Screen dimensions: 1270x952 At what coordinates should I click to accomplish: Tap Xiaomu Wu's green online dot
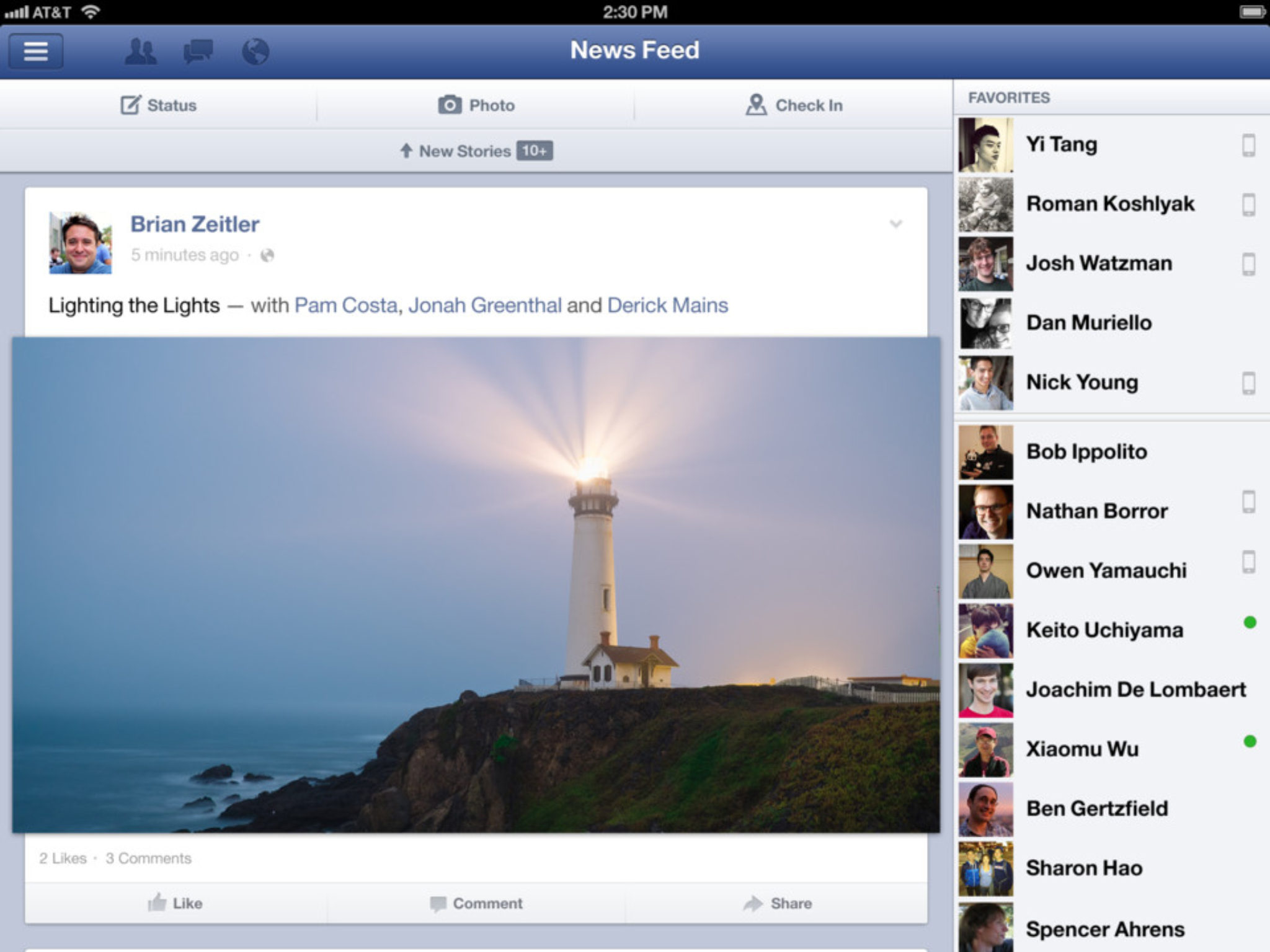point(1250,741)
